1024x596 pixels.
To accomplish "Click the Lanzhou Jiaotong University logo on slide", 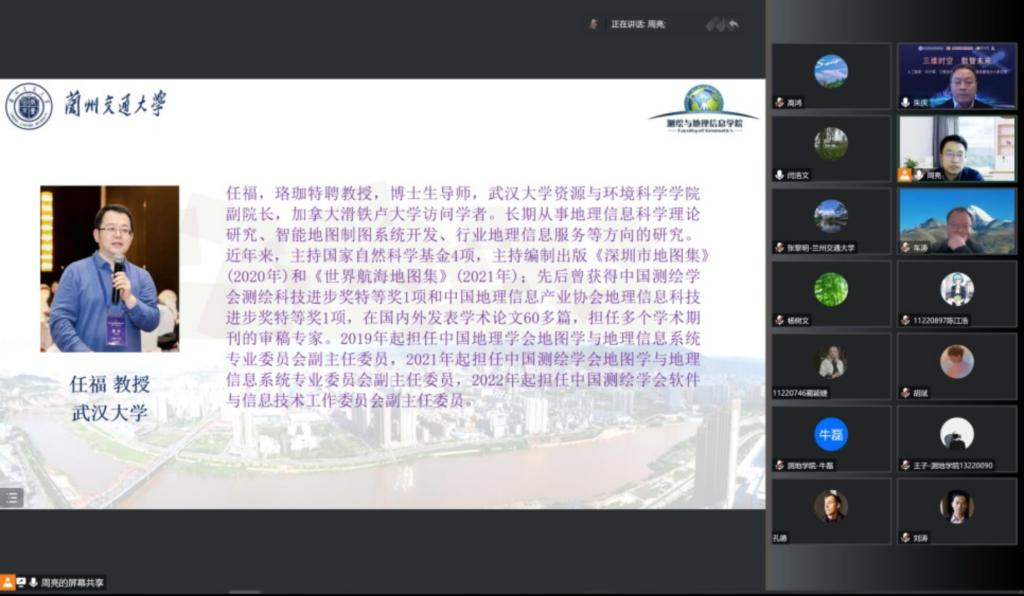I will pyautogui.click(x=29, y=106).
